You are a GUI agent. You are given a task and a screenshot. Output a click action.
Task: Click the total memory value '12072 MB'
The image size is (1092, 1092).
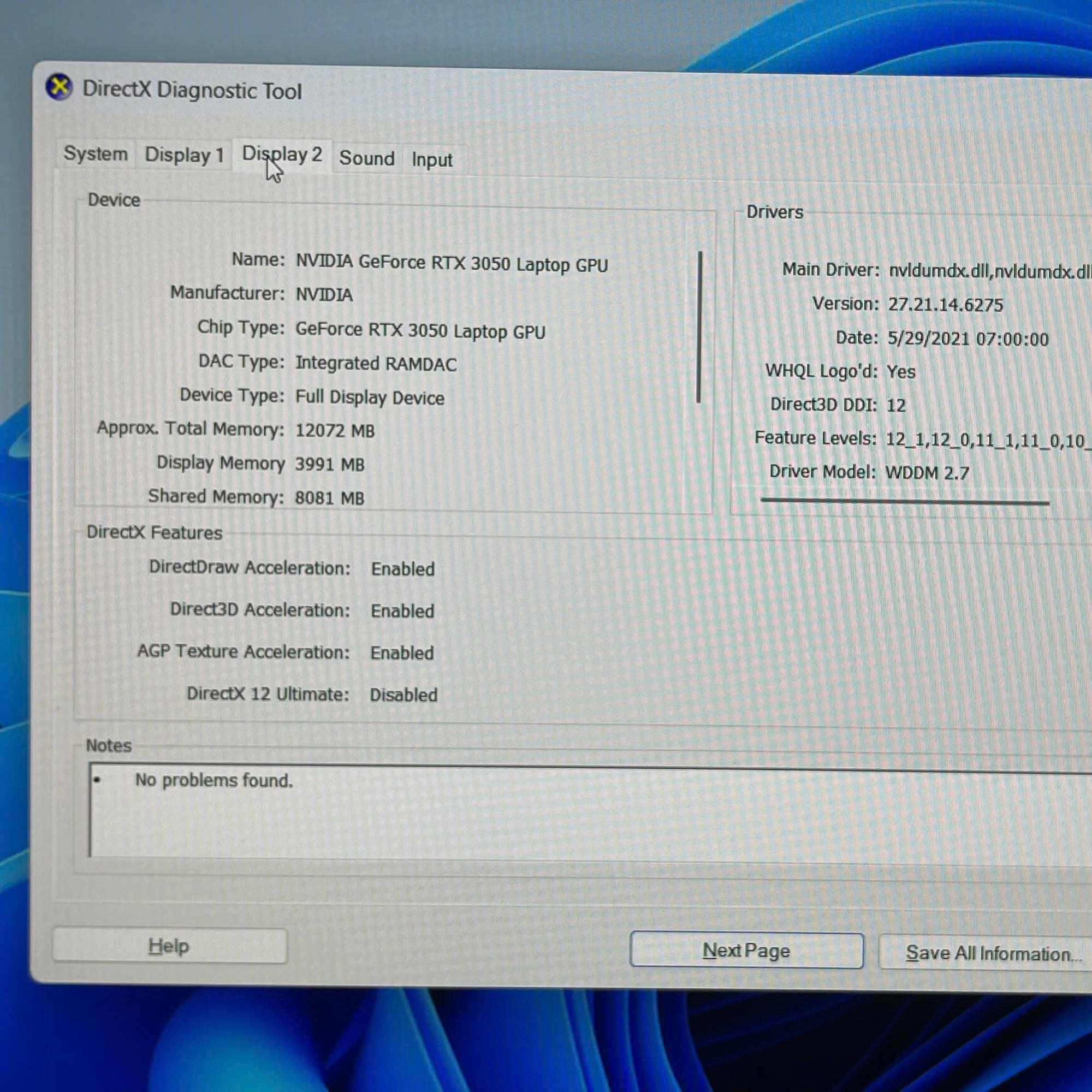[x=335, y=431]
